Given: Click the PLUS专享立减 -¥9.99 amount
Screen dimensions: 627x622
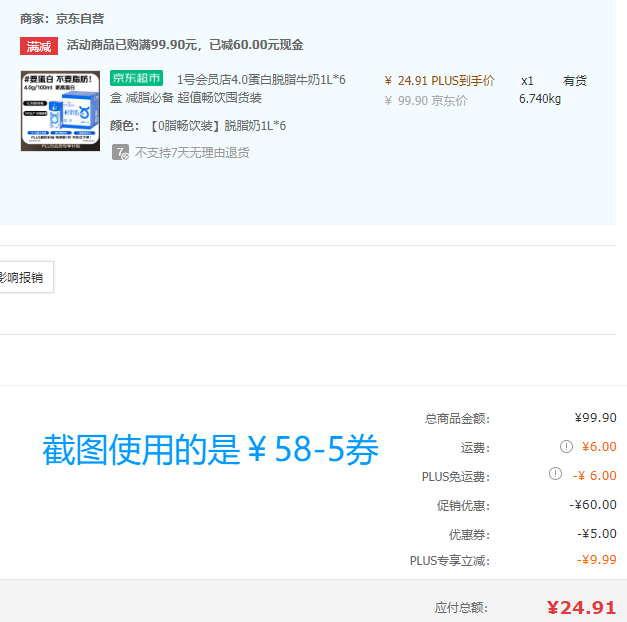Looking at the screenshot, I should pyautogui.click(x=597, y=560).
